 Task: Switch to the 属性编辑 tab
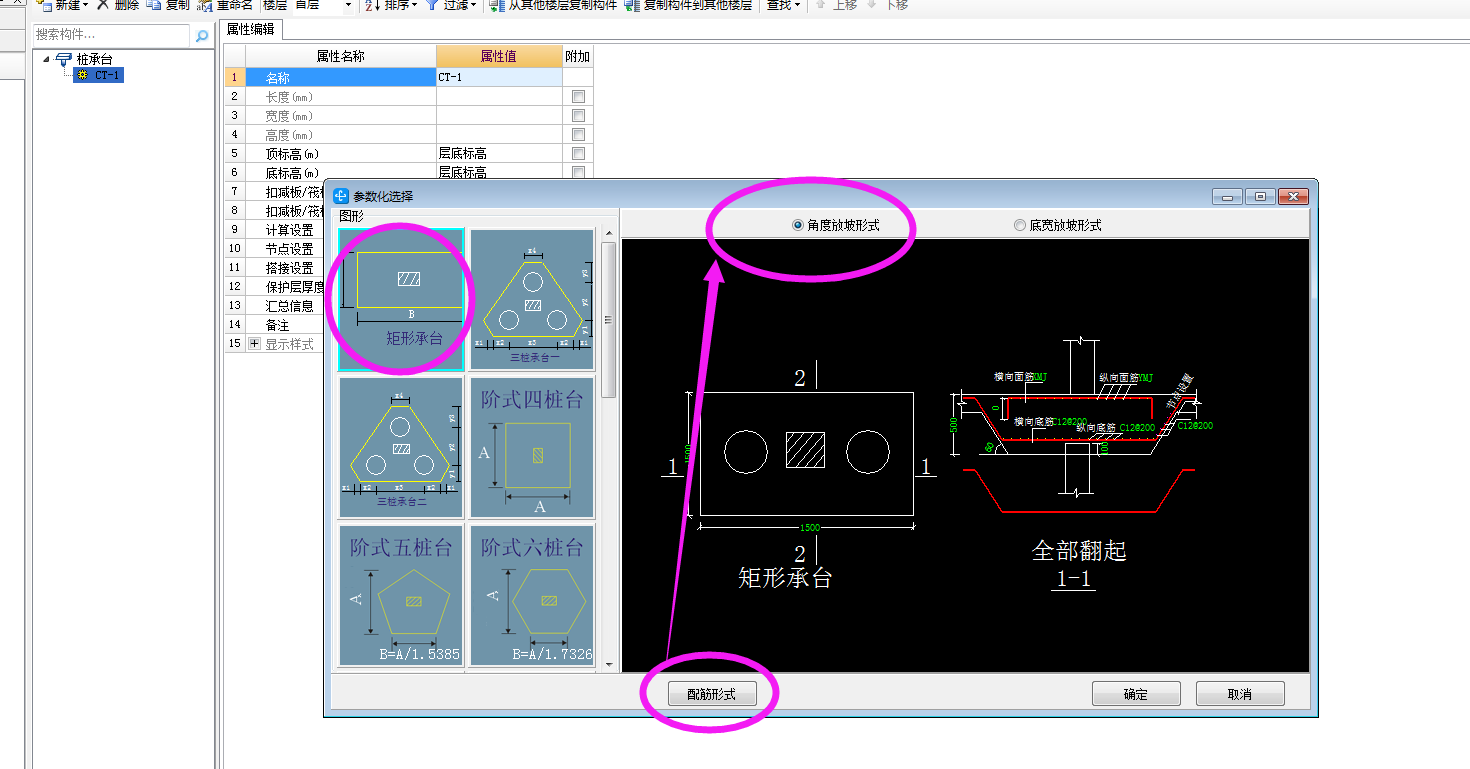(x=251, y=30)
